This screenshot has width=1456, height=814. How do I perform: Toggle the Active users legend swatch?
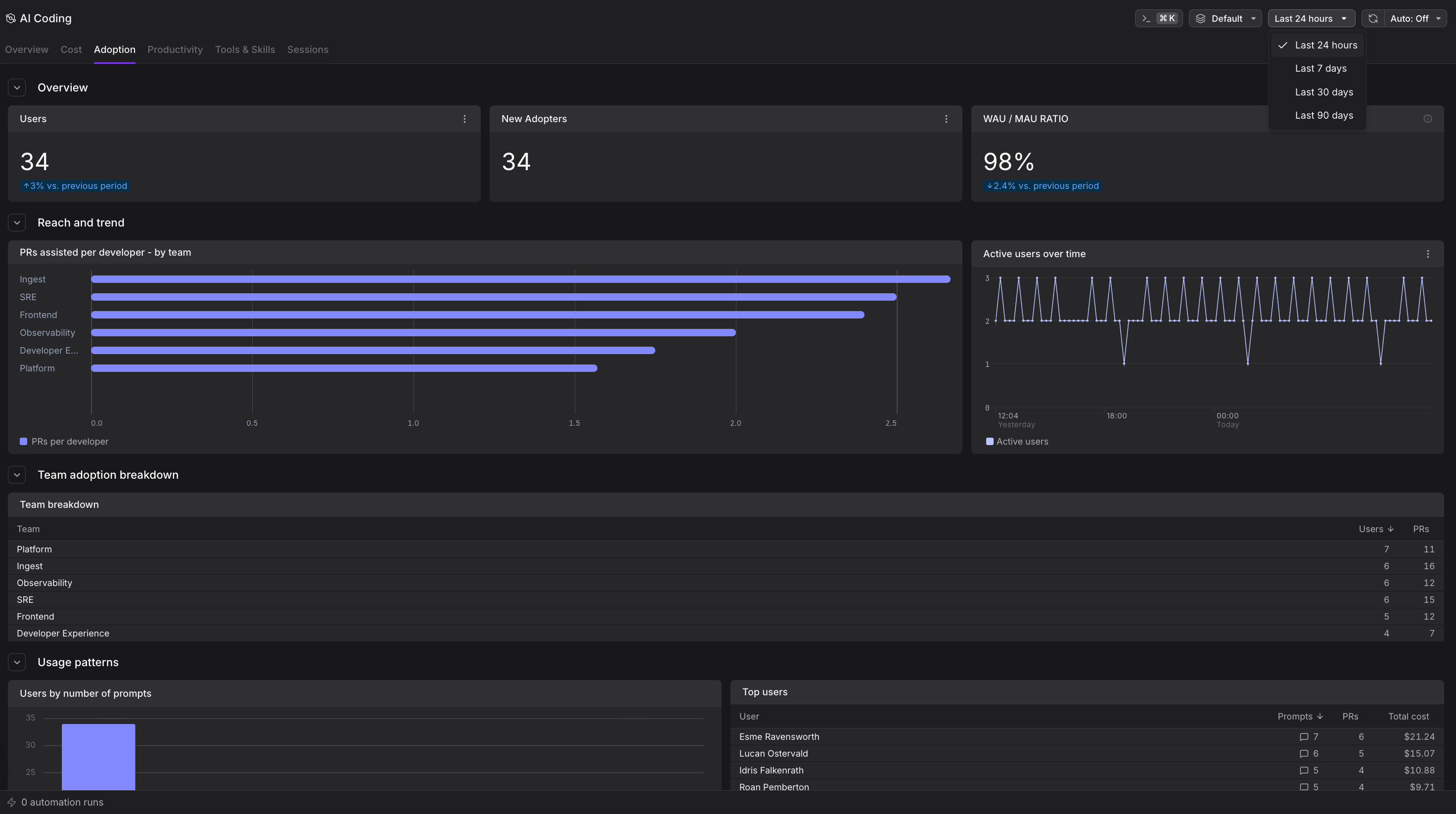click(989, 442)
